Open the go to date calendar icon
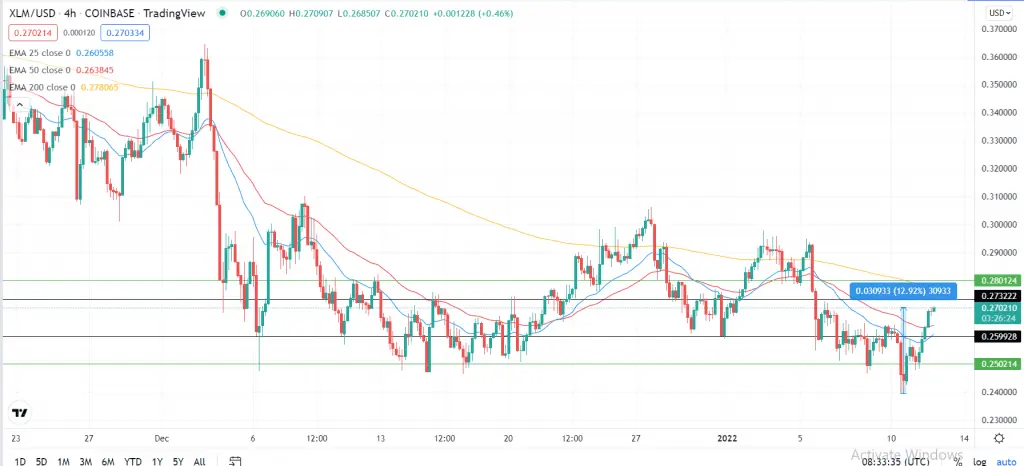Screen dimensions: 1024x466 pos(236,461)
